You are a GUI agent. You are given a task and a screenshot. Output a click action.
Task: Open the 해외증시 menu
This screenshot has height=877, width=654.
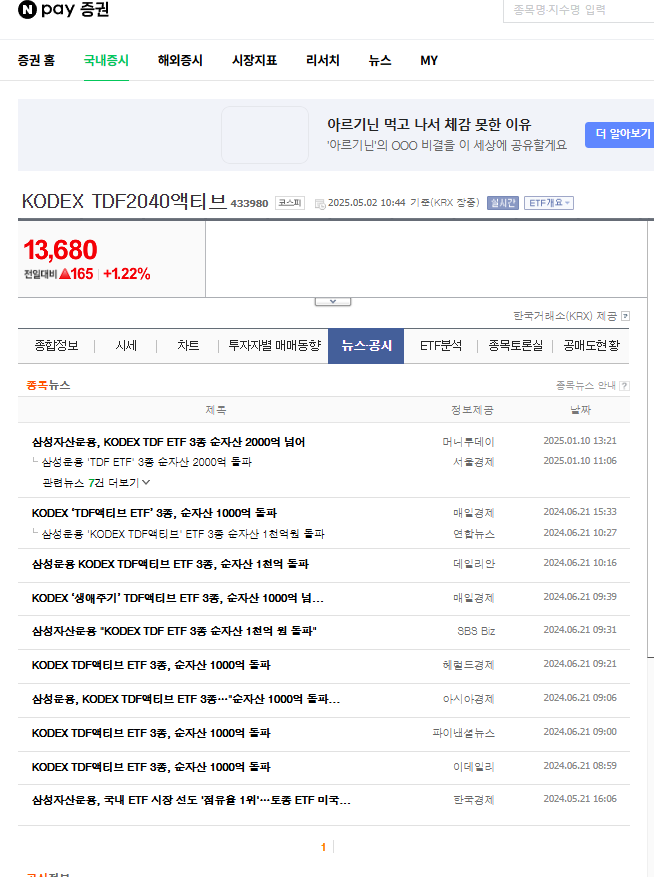pos(180,60)
